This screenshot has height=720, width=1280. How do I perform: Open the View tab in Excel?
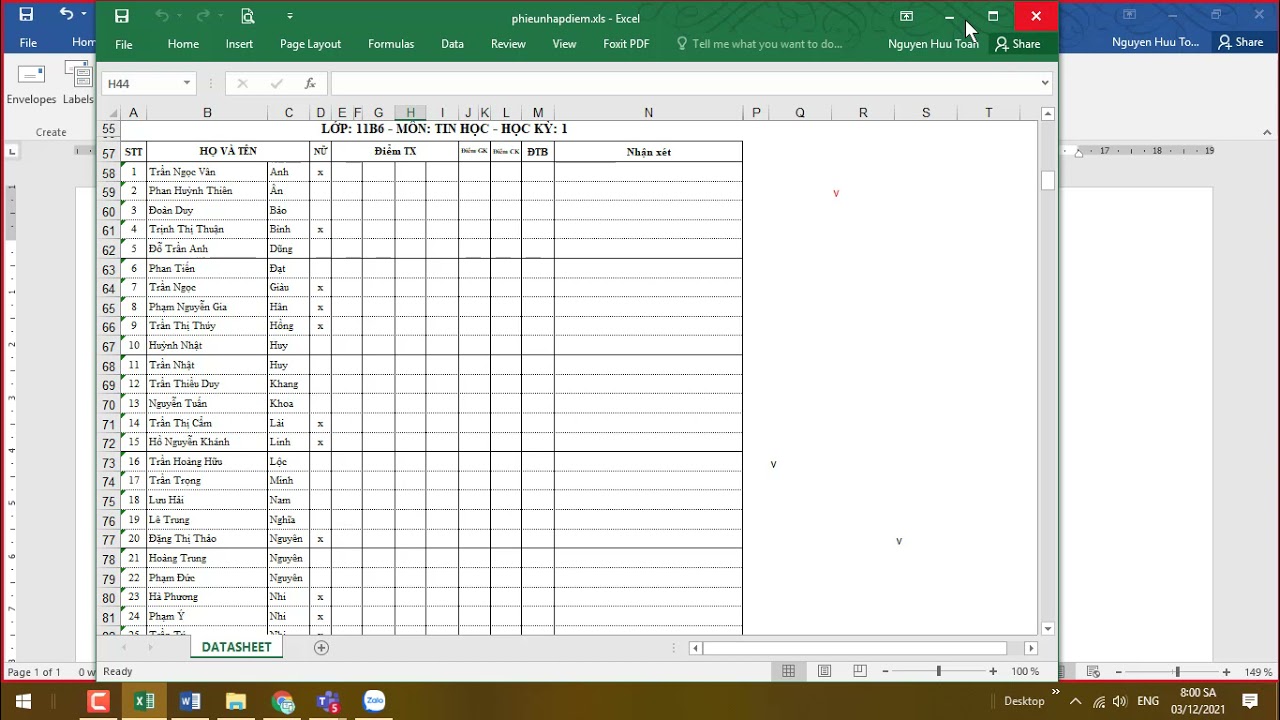point(564,44)
